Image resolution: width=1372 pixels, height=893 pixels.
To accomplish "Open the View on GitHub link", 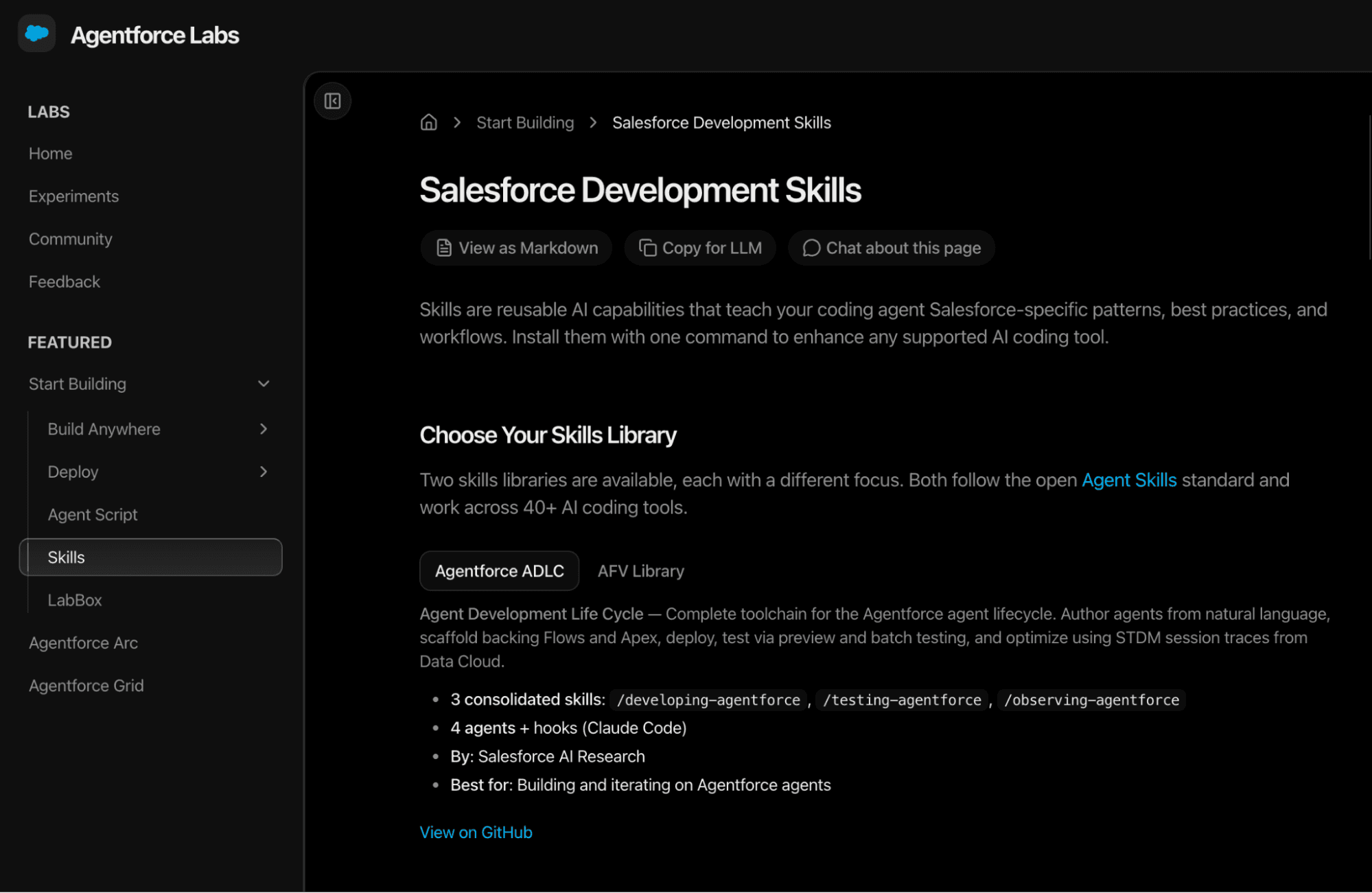I will [x=476, y=833].
